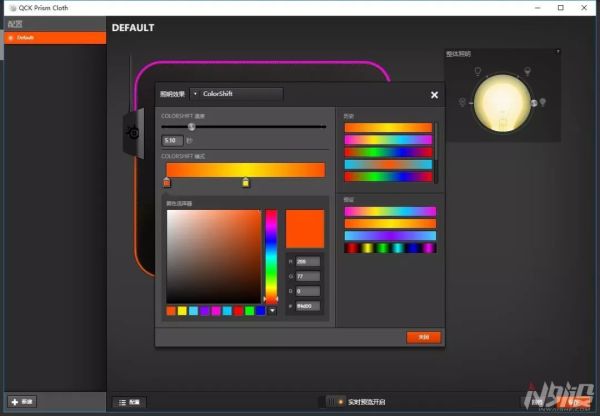Image resolution: width=600 pixels, height=416 pixels.
Task: Pick the light blue swatch next to yellow
Action: 194,311
